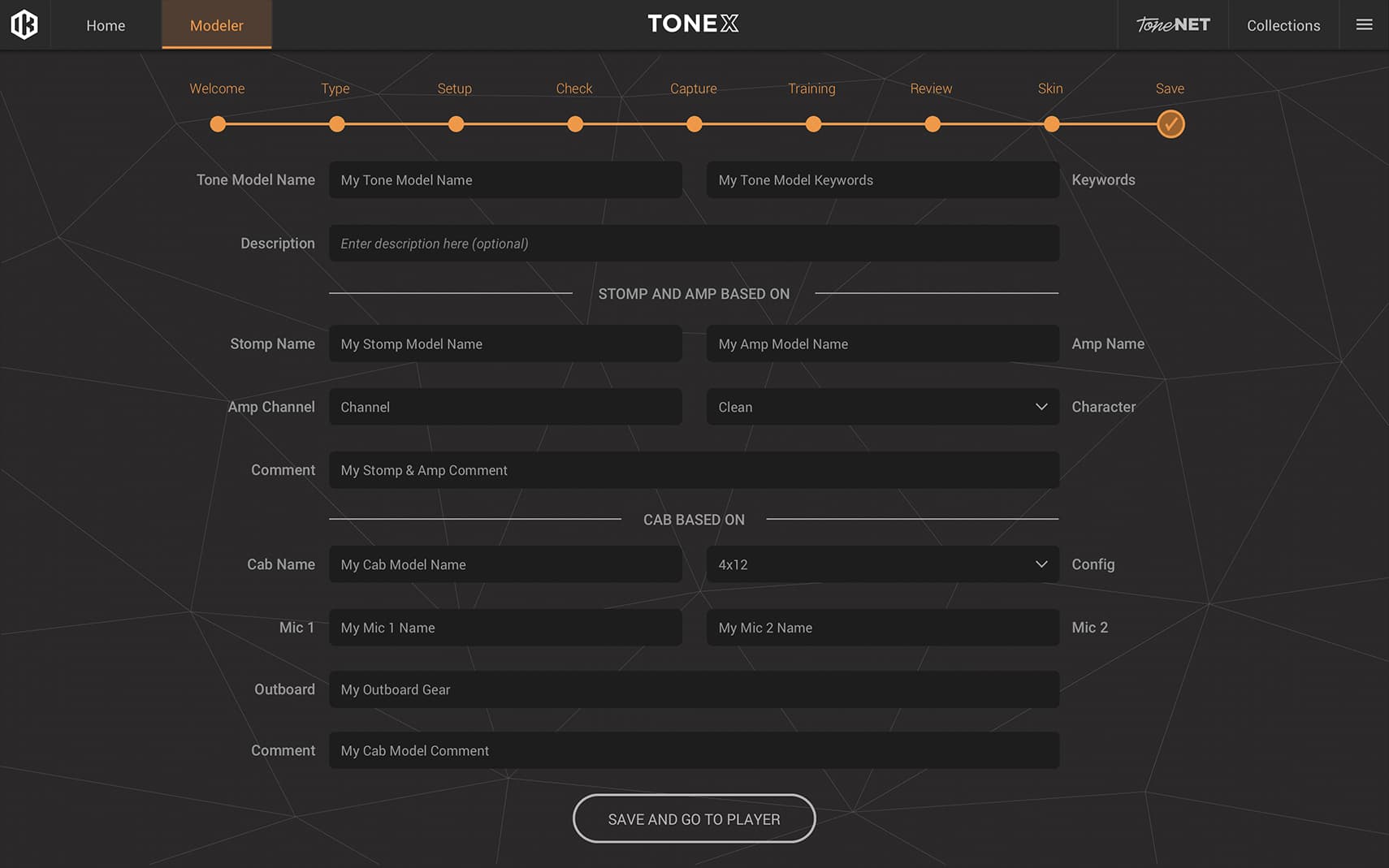The width and height of the screenshot is (1389, 868).
Task: Click the Tone Model Name field
Action: click(504, 180)
